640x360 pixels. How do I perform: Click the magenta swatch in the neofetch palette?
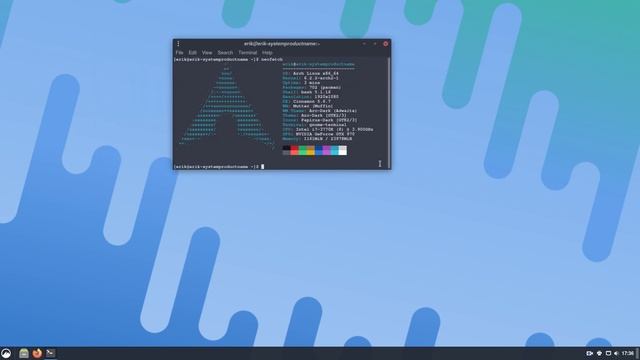click(327, 151)
